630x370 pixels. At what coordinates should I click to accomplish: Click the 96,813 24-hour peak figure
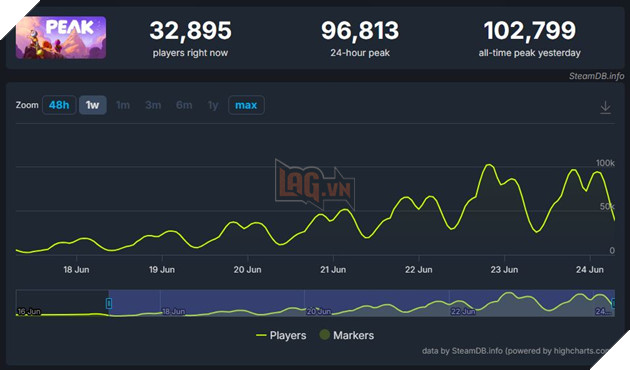(x=360, y=31)
